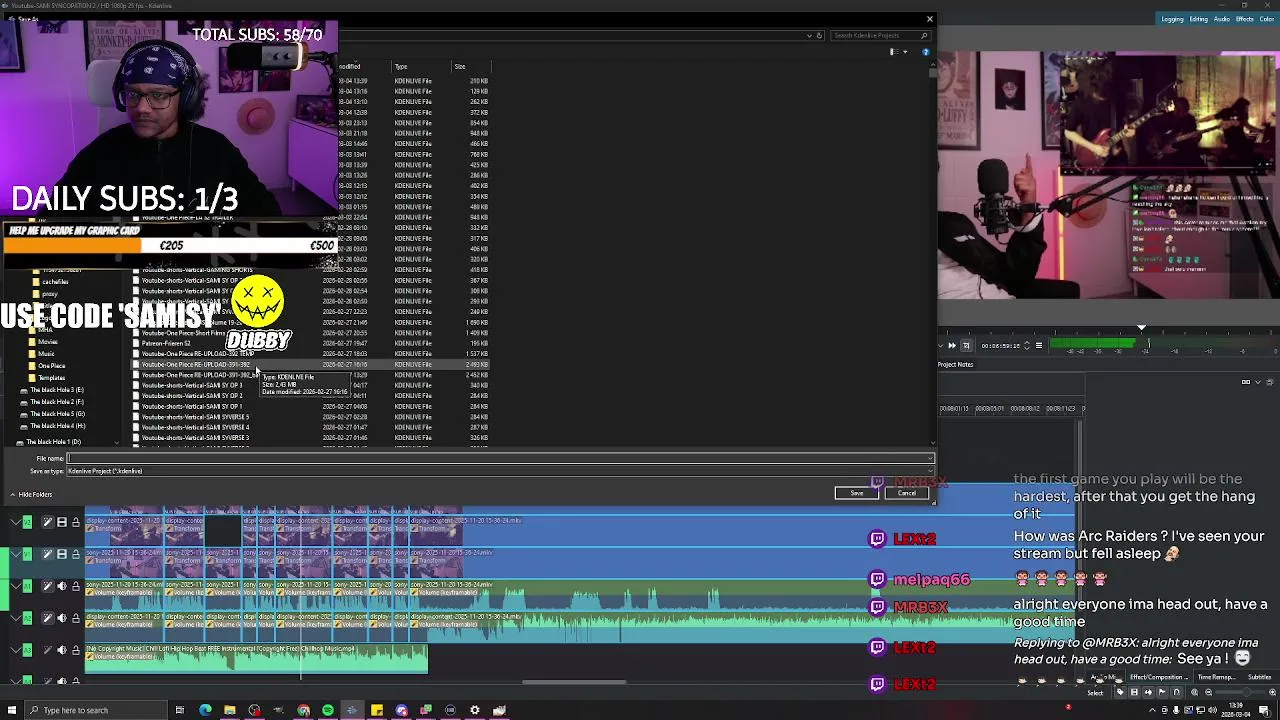Open the address bar history dropdown
This screenshot has width=1280, height=720.
tap(809, 35)
